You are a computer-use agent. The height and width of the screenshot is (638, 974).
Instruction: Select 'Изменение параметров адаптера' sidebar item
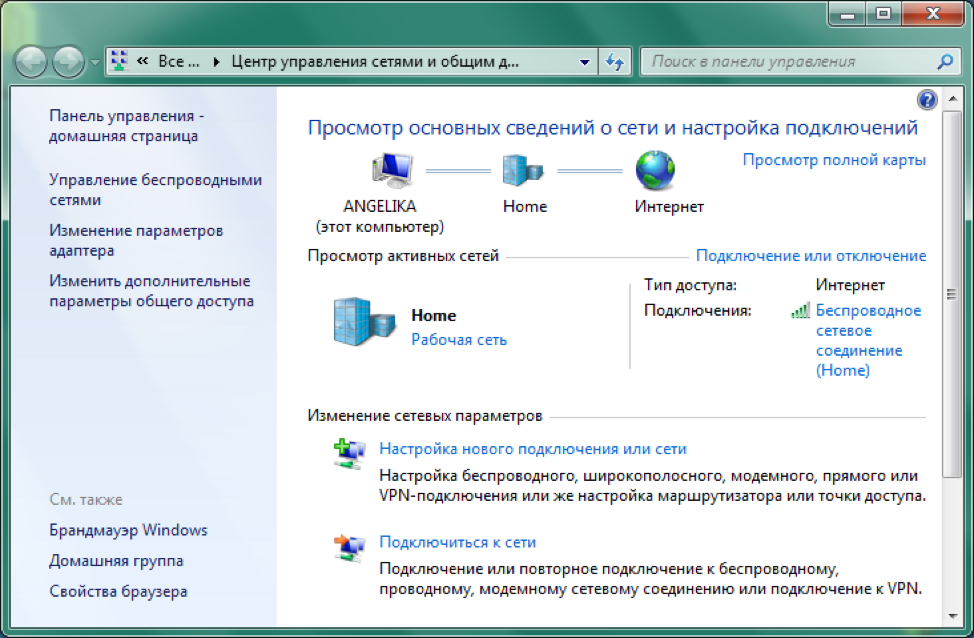click(x=135, y=241)
